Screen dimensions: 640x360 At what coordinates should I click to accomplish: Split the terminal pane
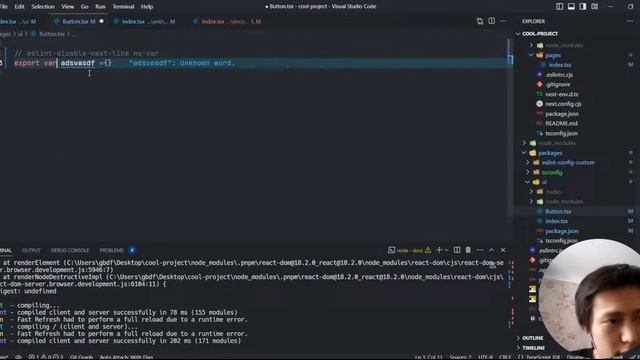coord(457,250)
